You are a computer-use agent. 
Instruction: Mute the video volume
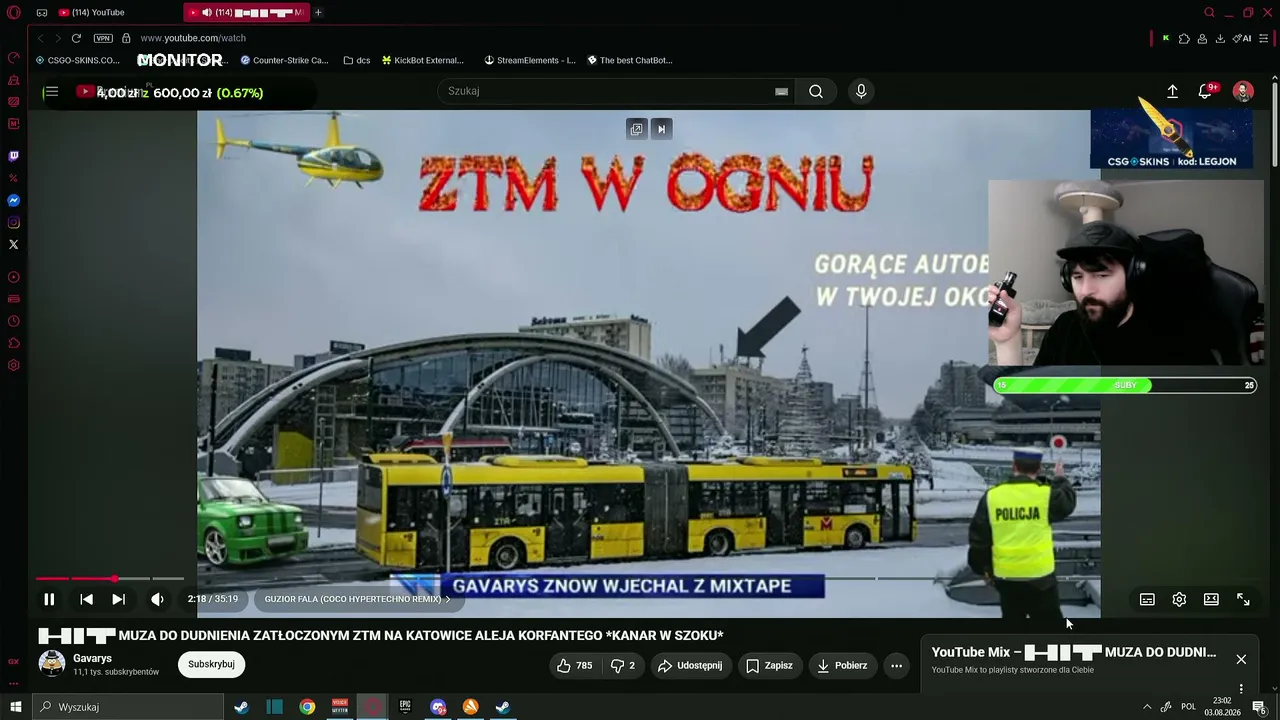pos(157,599)
